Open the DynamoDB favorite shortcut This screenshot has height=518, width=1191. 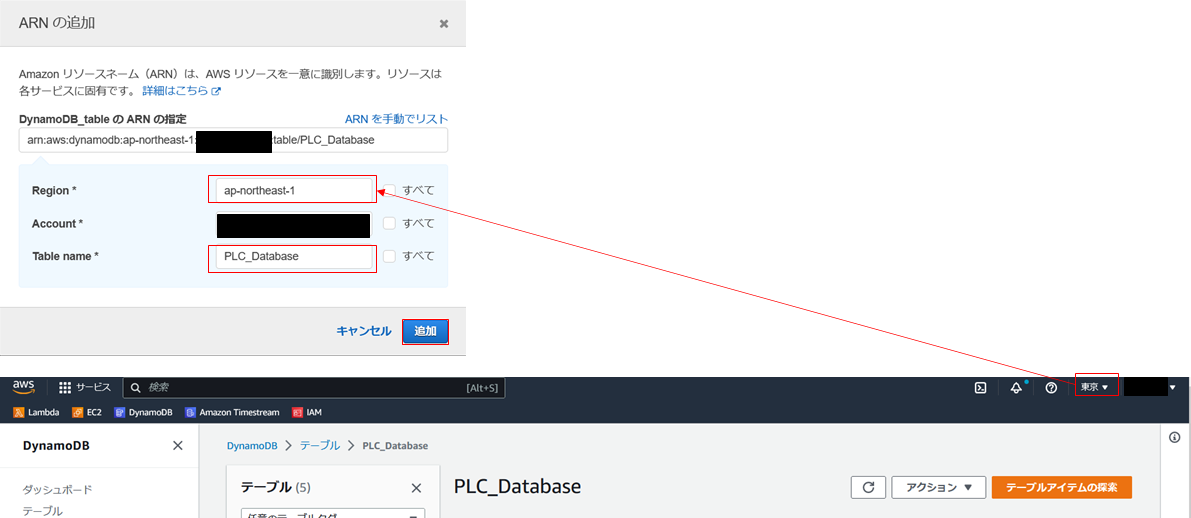coord(144,412)
